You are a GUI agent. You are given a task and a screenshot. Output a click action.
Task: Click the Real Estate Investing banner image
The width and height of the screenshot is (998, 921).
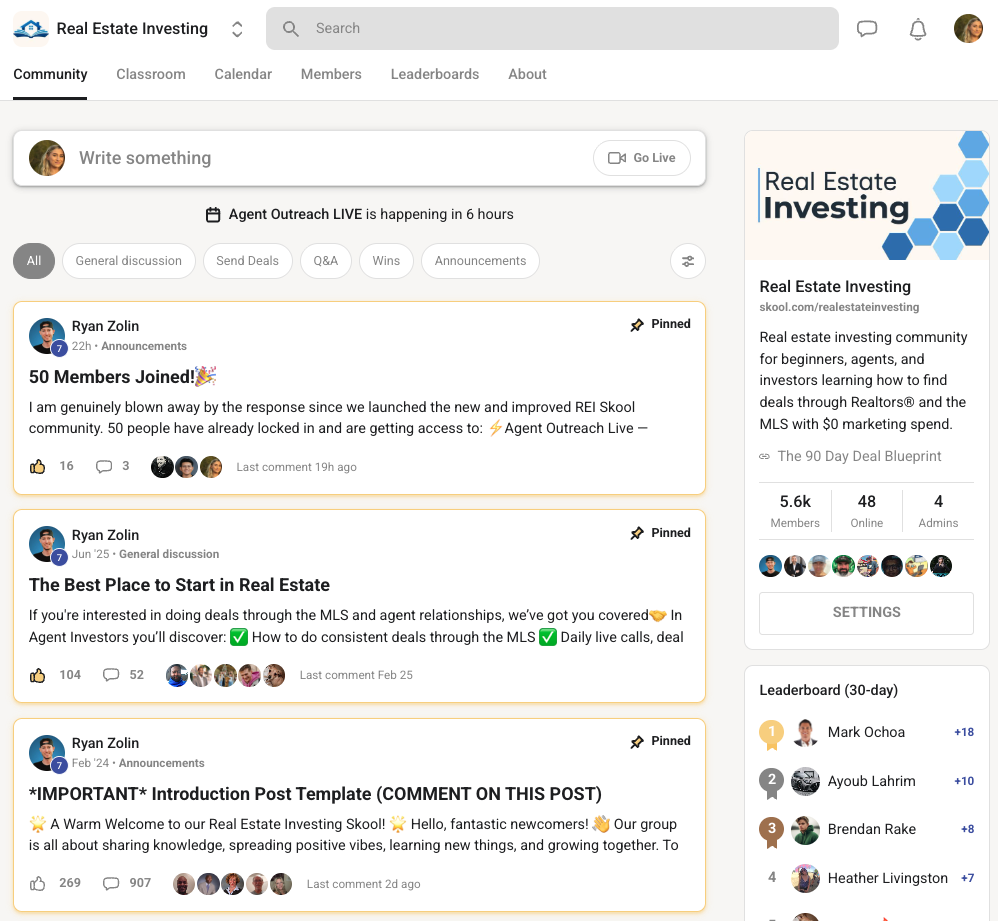tap(867, 195)
